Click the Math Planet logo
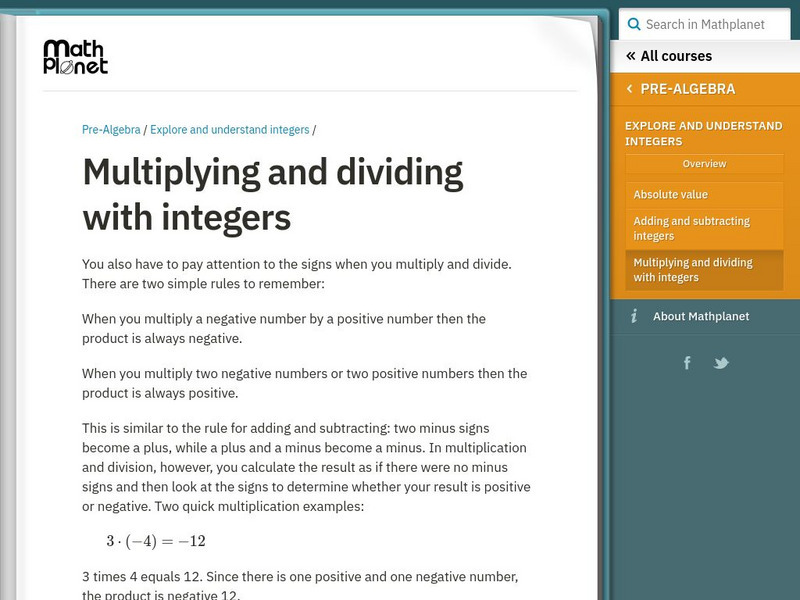The image size is (800, 600). click(75, 57)
